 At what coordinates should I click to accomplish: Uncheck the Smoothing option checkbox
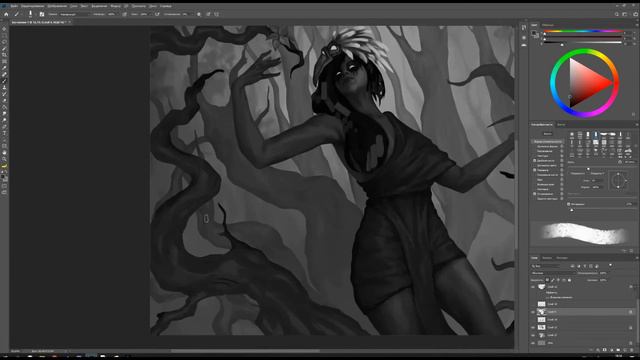535,194
